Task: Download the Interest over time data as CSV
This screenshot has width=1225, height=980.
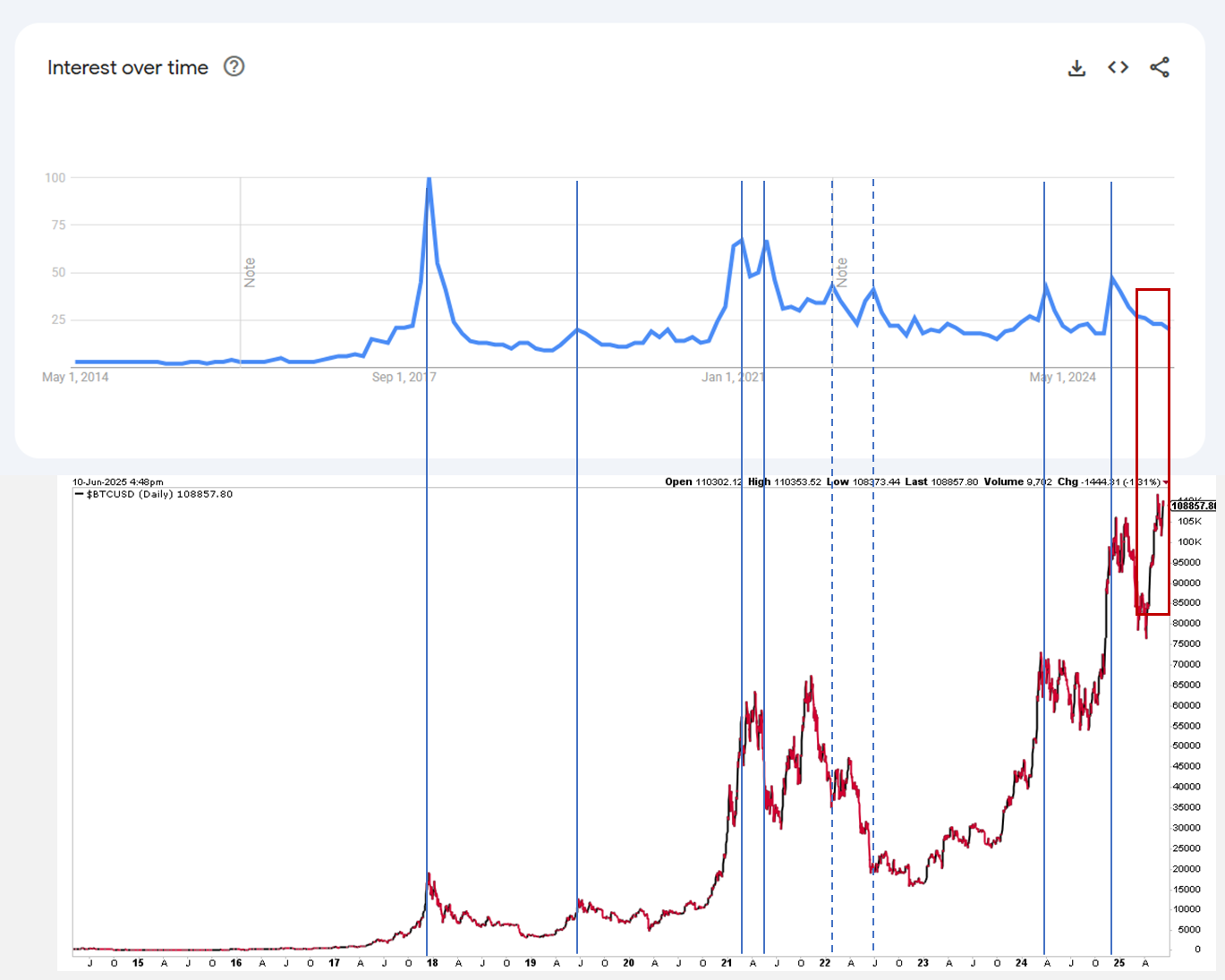Action: tap(1076, 68)
